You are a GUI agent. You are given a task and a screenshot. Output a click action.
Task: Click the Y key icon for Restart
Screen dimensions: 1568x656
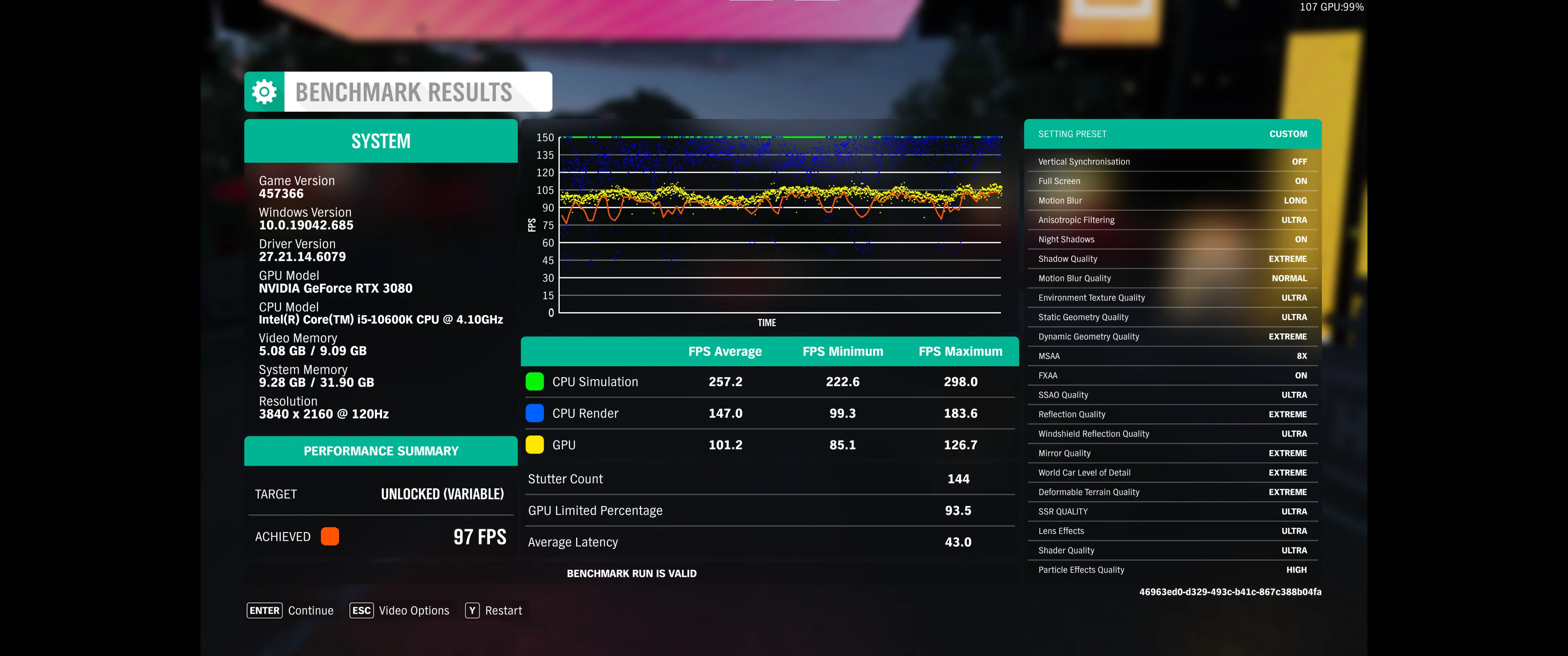tap(472, 610)
